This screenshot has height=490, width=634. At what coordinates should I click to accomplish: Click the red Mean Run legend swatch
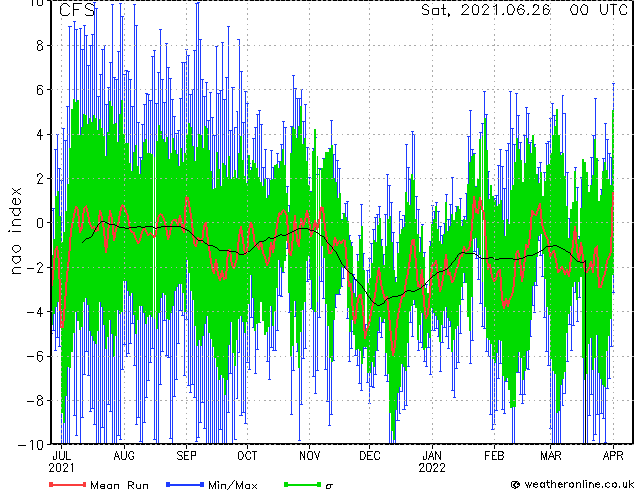[68, 484]
